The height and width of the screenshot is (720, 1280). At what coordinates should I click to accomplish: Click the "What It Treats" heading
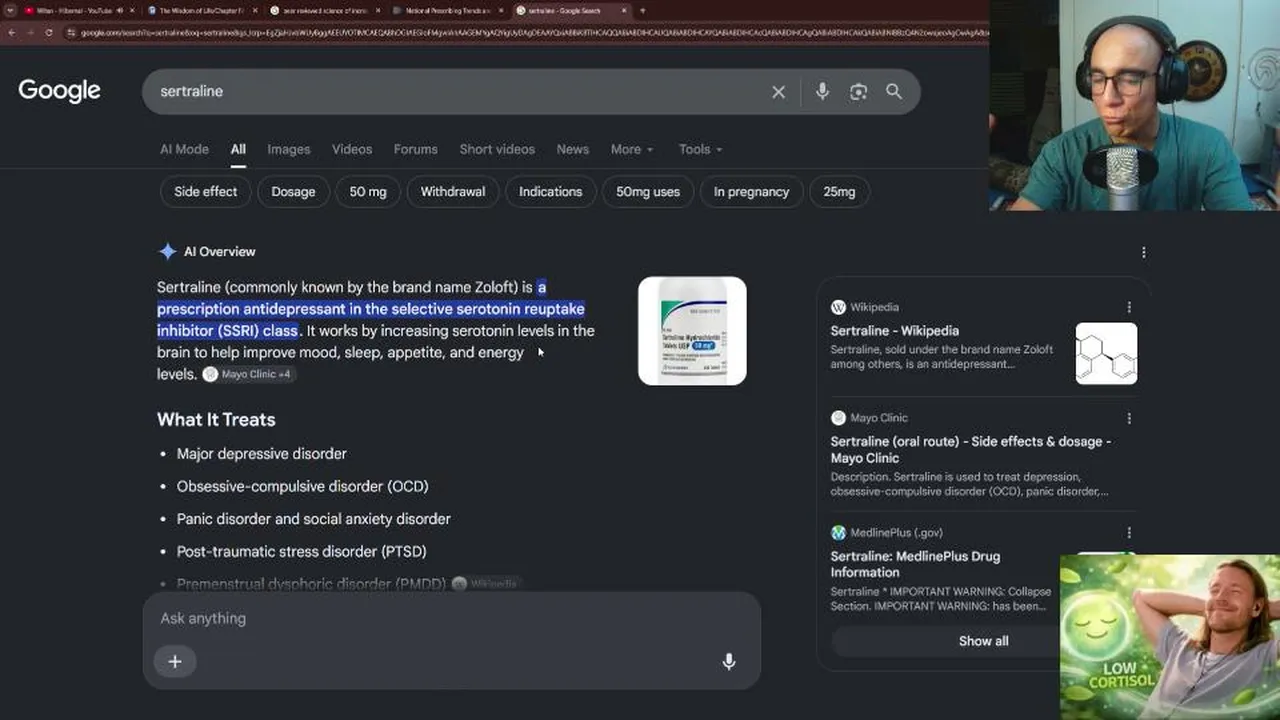point(216,420)
